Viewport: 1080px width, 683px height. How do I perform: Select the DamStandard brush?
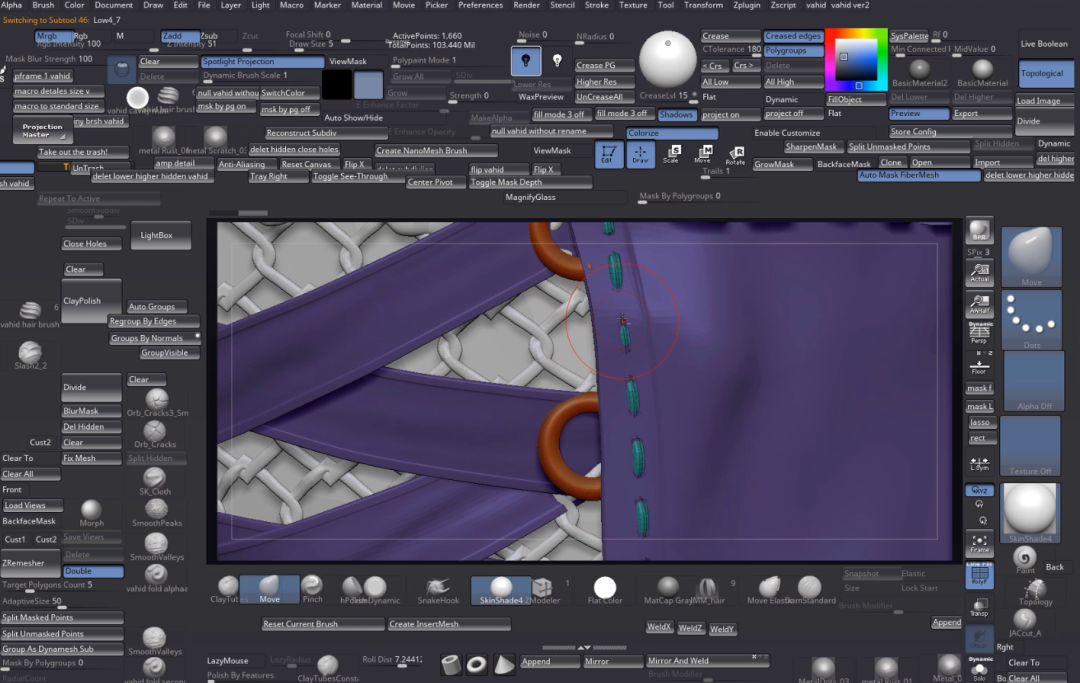pos(809,590)
